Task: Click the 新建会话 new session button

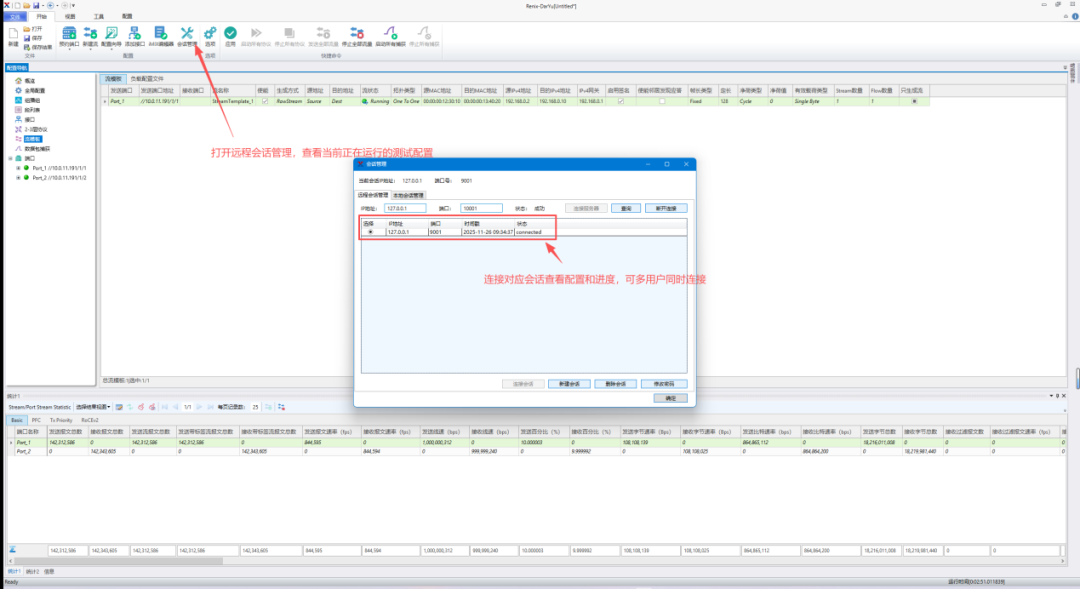Action: click(x=567, y=384)
